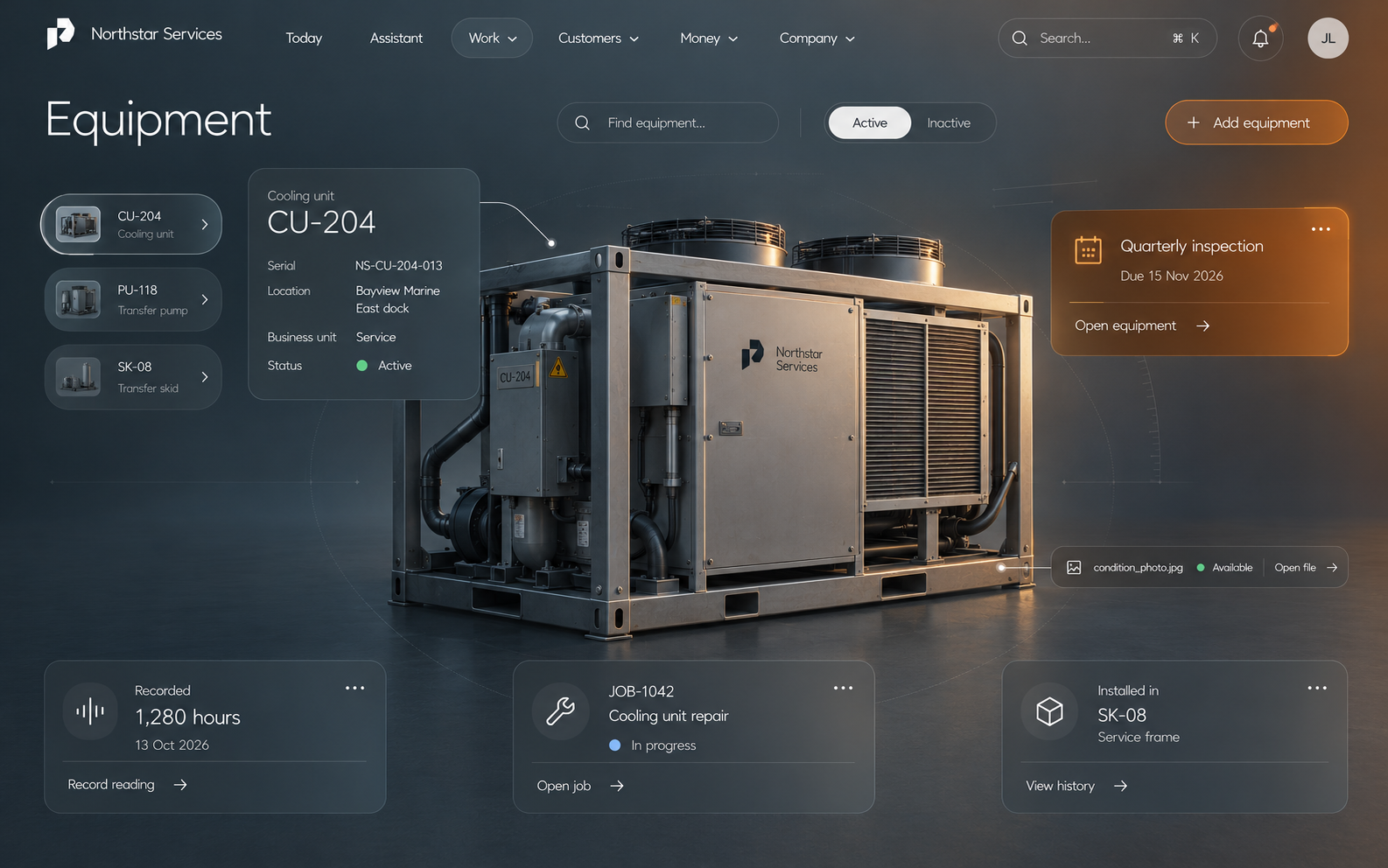Click the hotspot marker at the unit's top corner
Viewport: 1388px width, 868px height.
click(x=551, y=243)
